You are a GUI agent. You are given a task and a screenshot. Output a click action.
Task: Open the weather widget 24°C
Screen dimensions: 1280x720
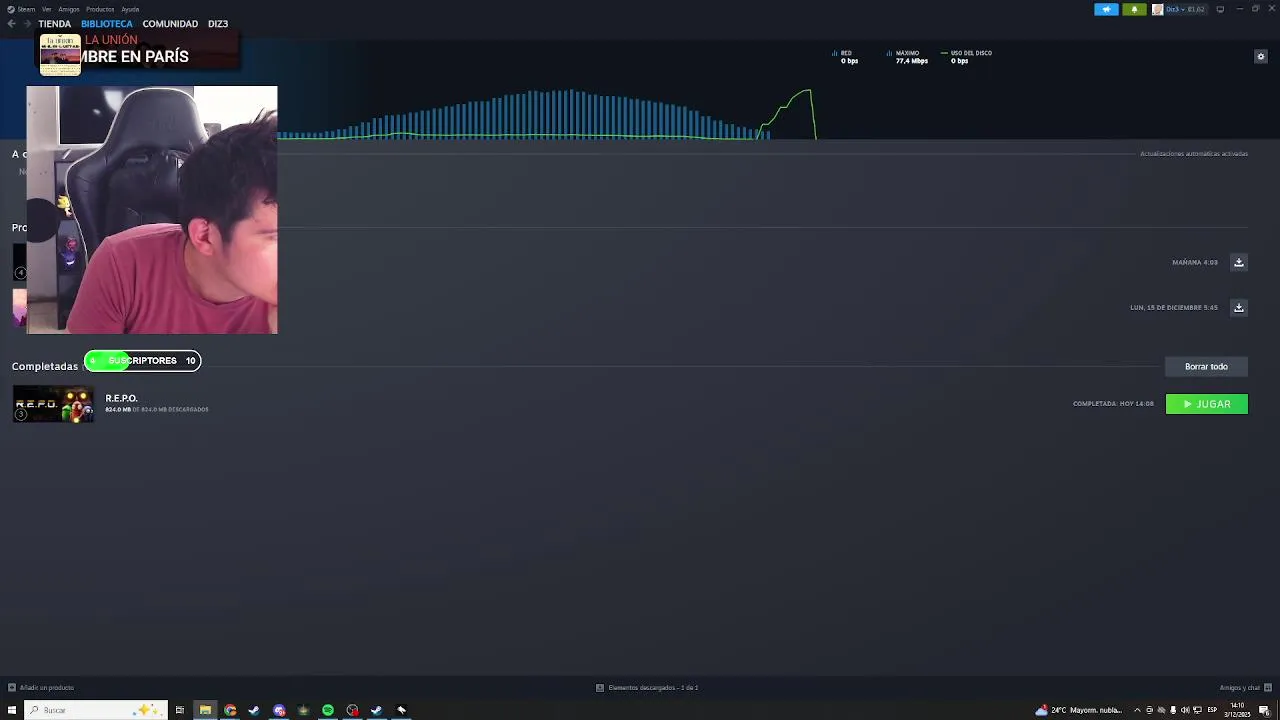pyautogui.click(x=1078, y=710)
